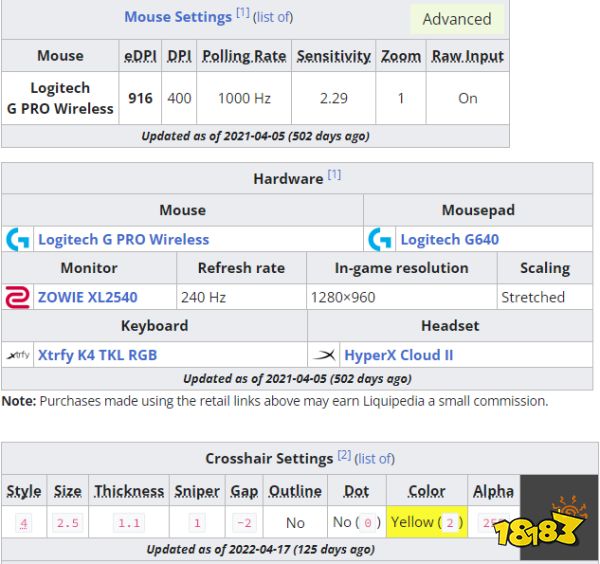Viewport: 600px width, 564px height.
Task: Click the crosshair Outline header
Action: click(295, 491)
